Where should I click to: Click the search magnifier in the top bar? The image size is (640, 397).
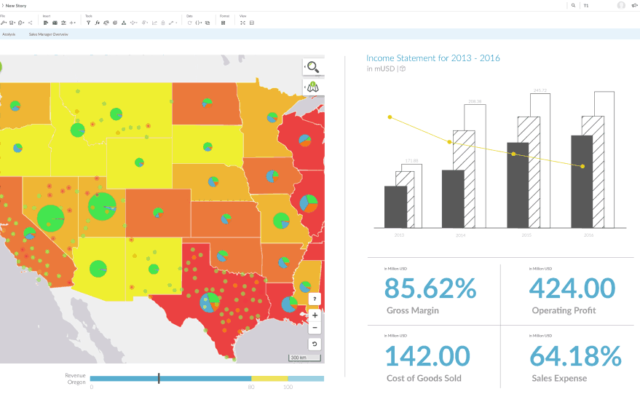(573, 5)
